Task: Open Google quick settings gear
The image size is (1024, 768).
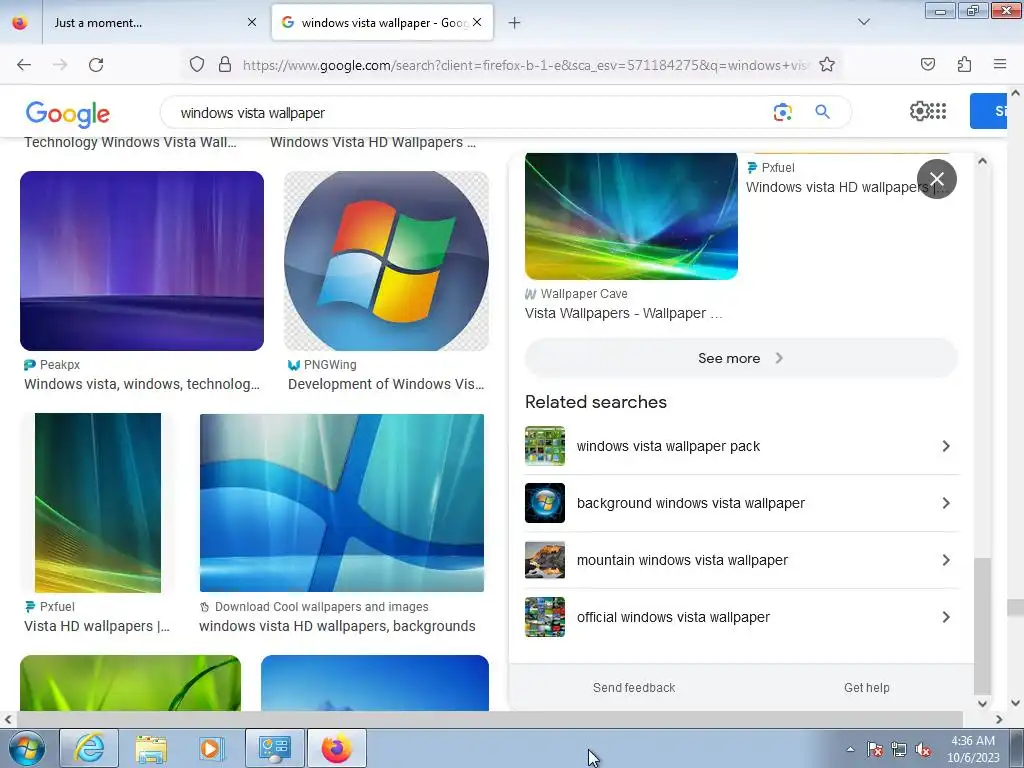Action: pos(919,111)
